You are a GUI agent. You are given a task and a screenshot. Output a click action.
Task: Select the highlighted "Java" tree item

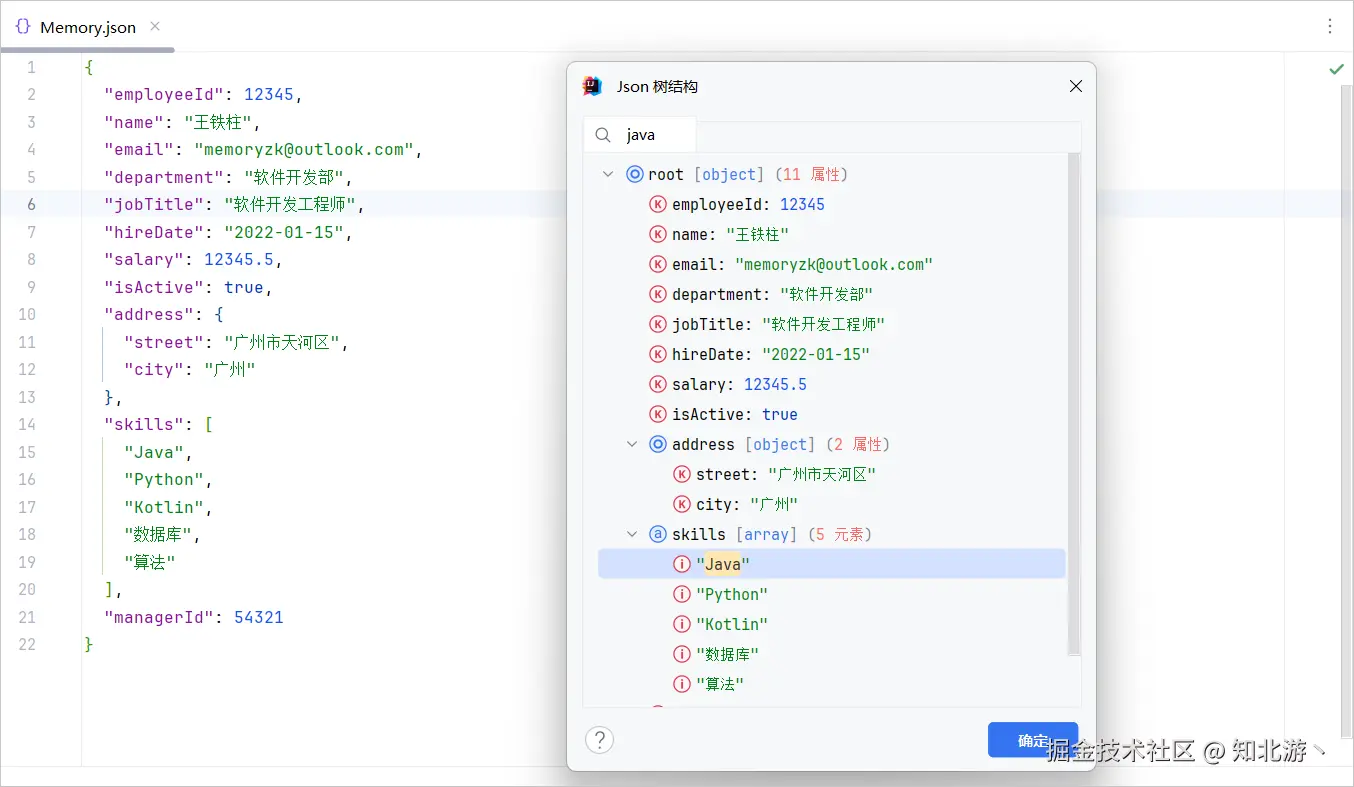(723, 564)
